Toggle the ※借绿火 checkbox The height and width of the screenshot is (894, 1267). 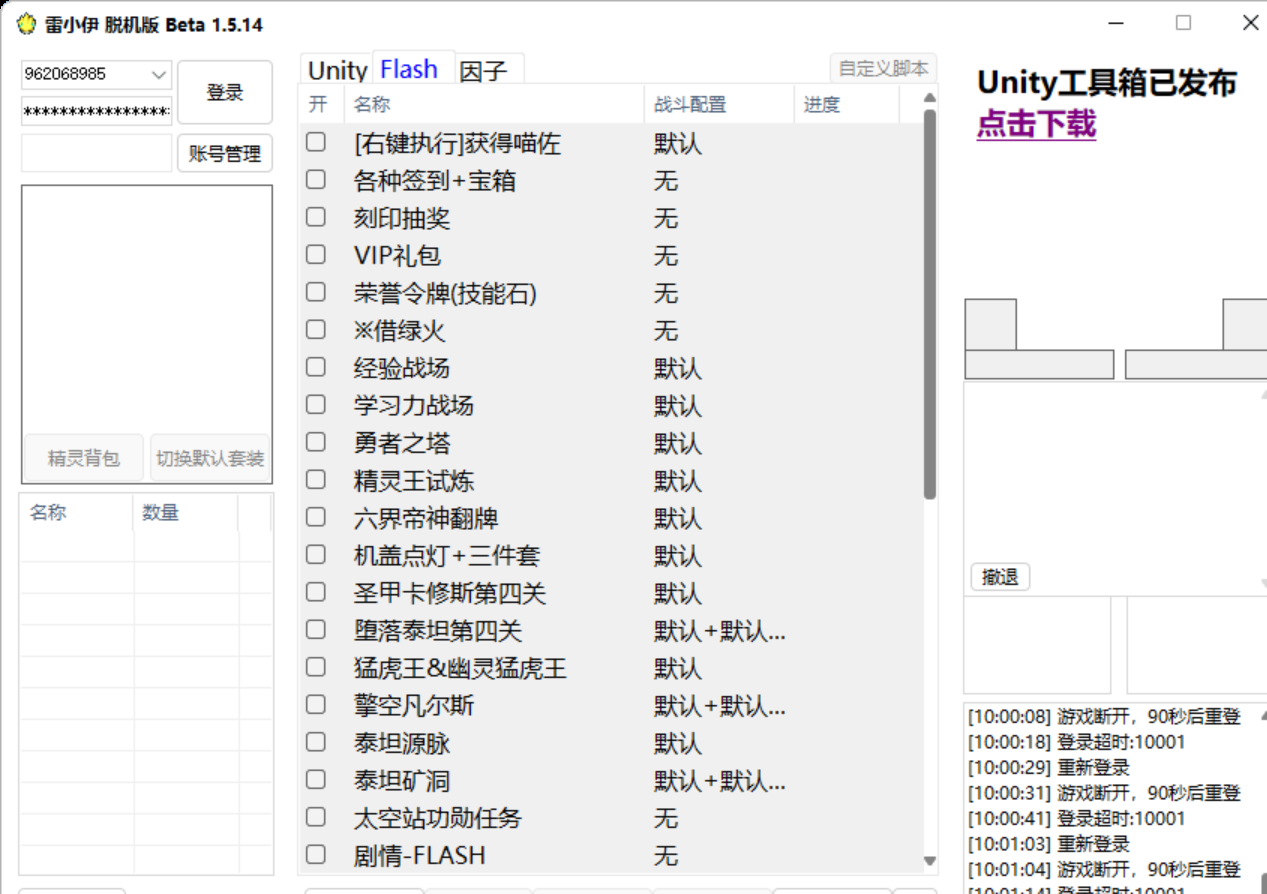[x=316, y=330]
